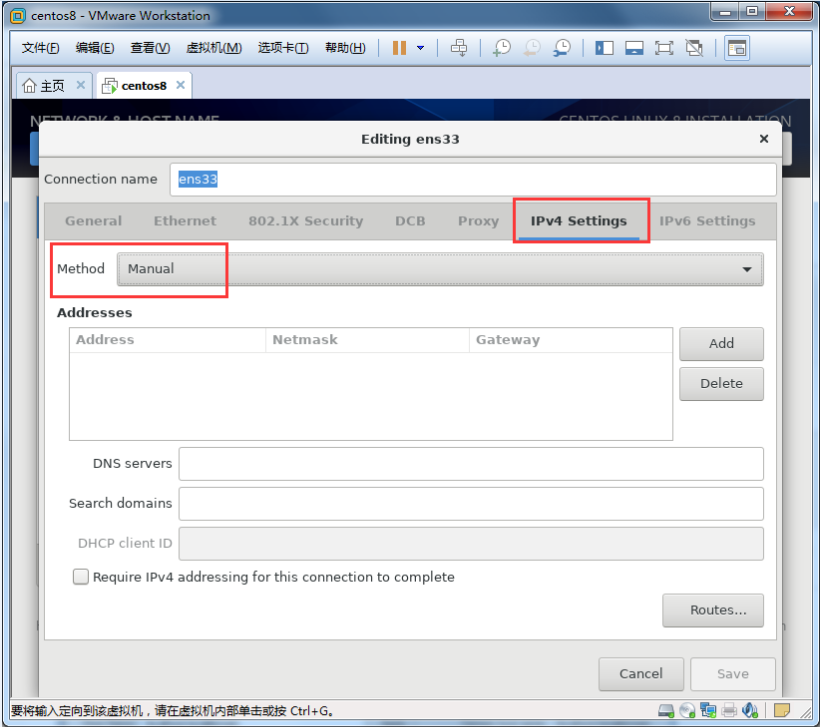Click the sound card status icon

point(751,711)
